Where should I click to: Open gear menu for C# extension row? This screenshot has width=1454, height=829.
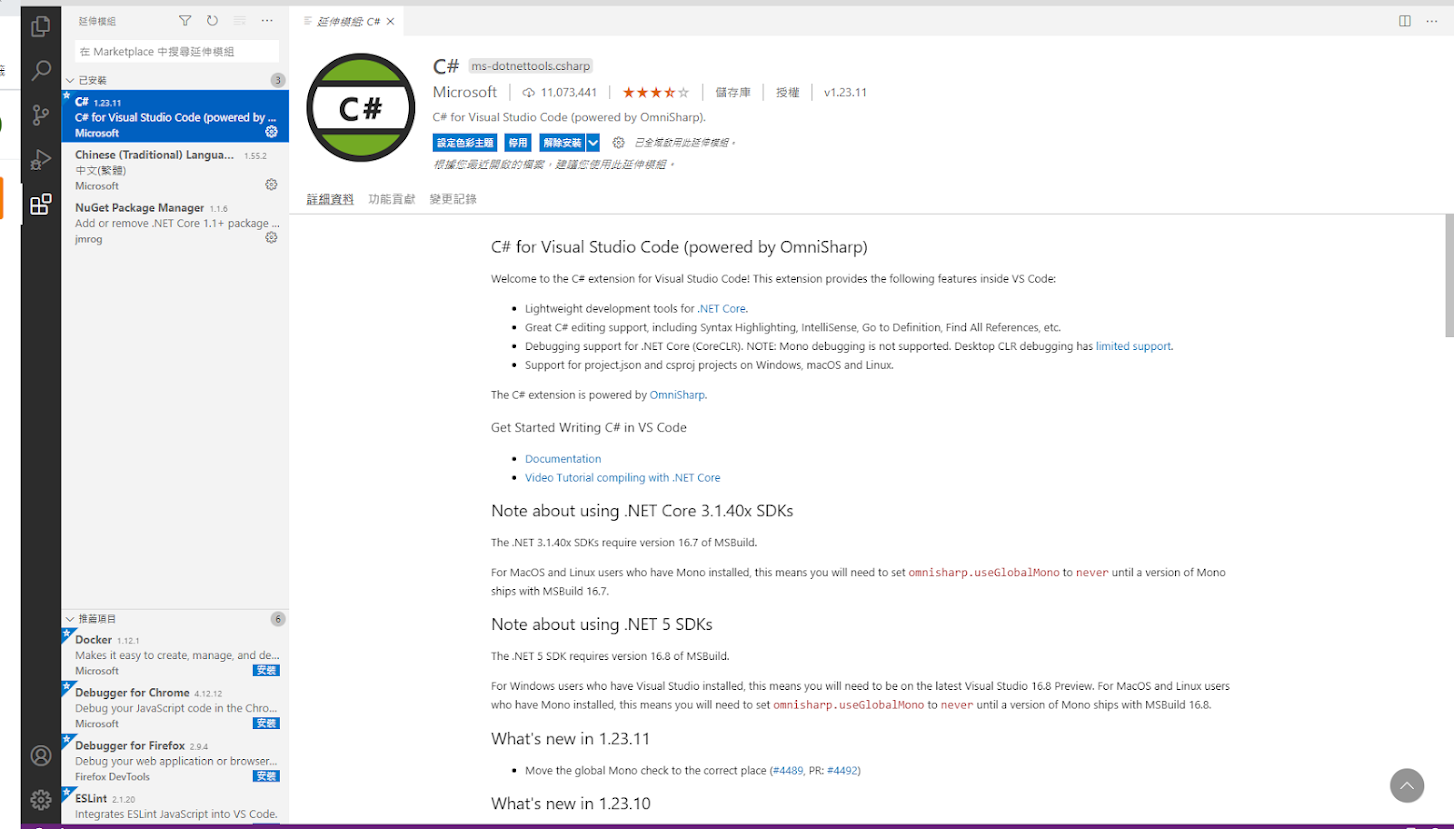coord(271,132)
